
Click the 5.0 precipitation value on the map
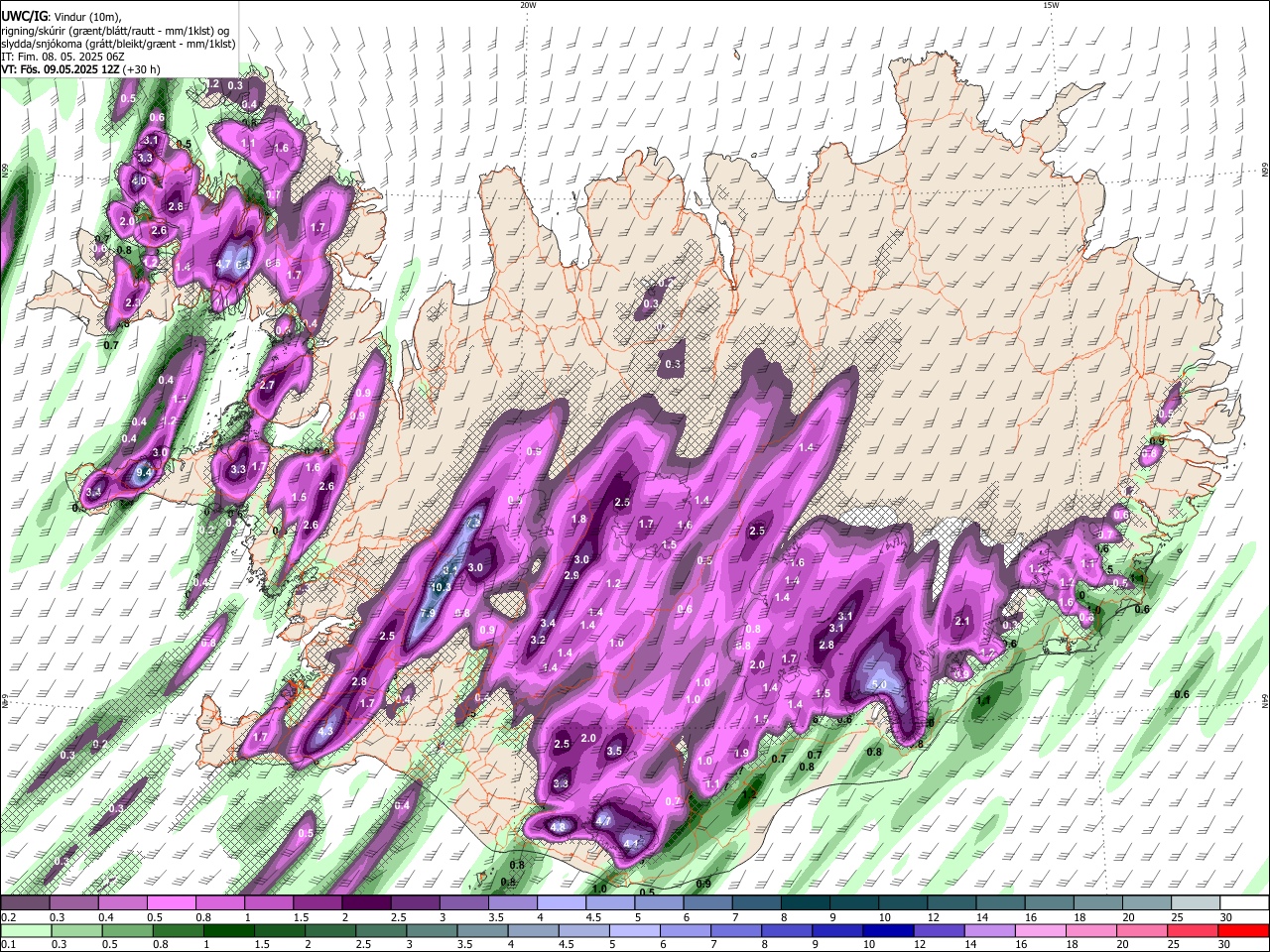[878, 684]
